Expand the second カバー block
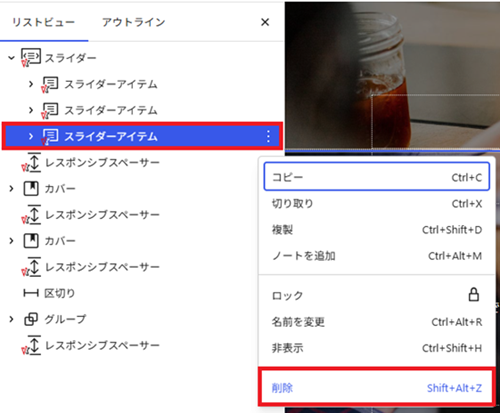This screenshot has height=413, width=500. click(11, 241)
